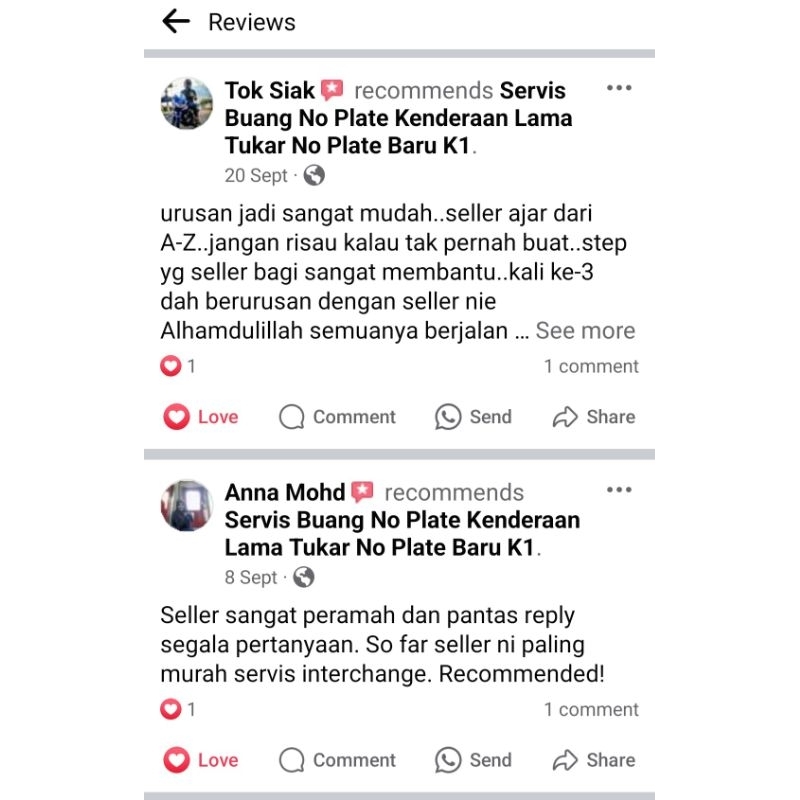Open Tok Siak's profile picture

point(187,104)
